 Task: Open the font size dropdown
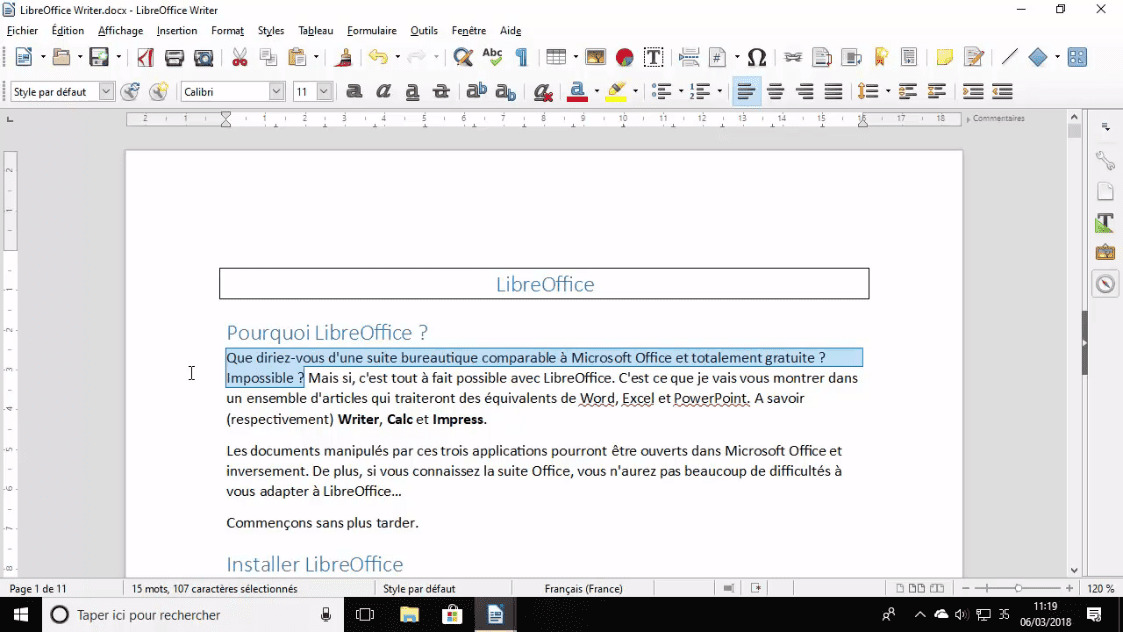(324, 92)
